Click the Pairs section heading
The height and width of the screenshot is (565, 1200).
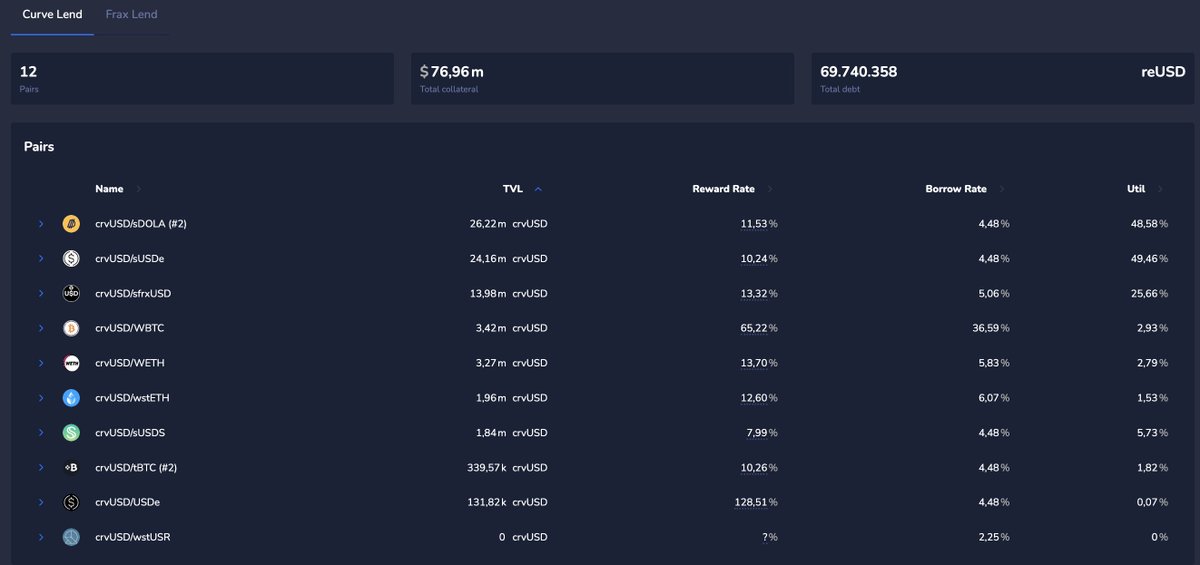click(x=39, y=146)
